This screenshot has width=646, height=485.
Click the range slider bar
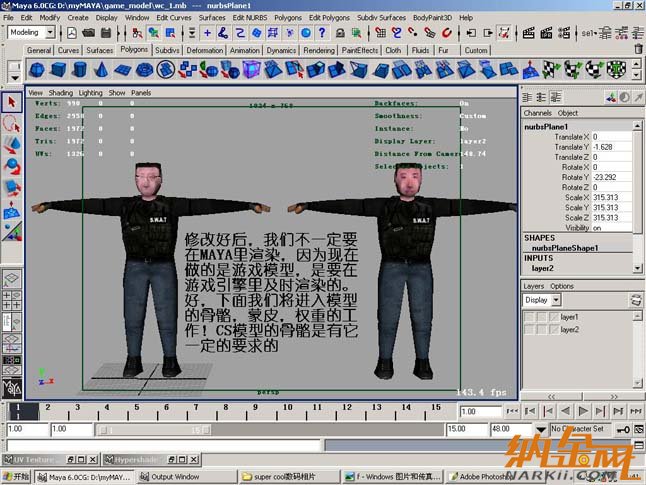tap(153, 430)
